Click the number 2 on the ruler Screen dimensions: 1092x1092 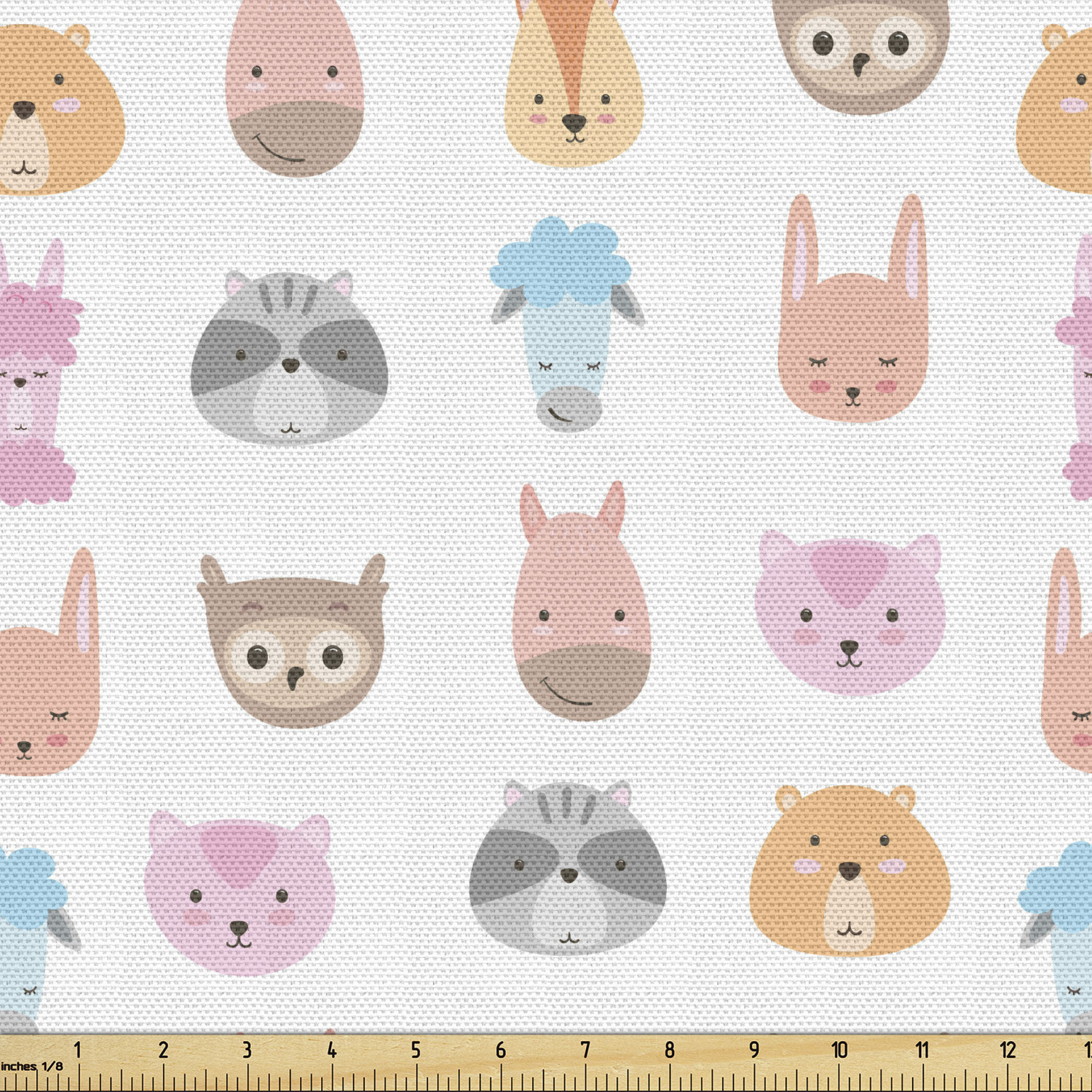click(163, 1050)
